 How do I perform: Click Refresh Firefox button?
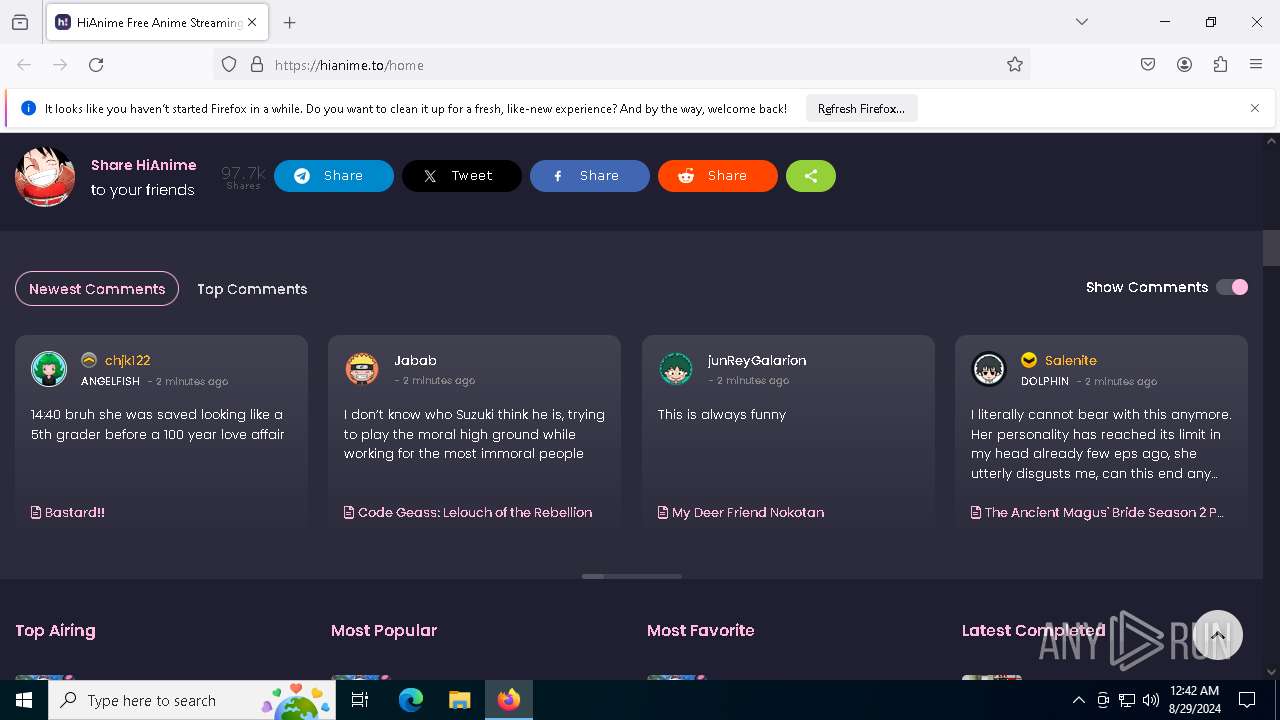pyautogui.click(x=861, y=108)
